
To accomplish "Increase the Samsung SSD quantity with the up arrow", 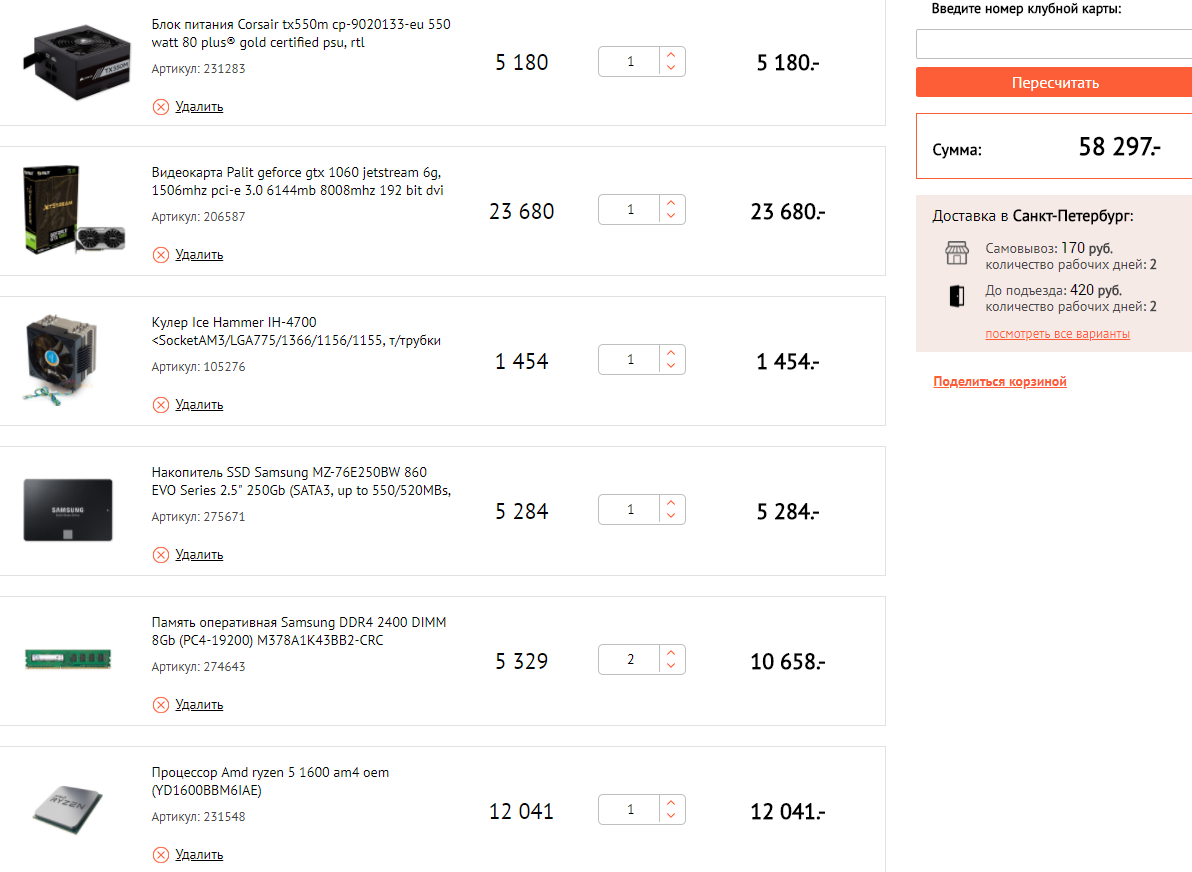I will (x=671, y=503).
